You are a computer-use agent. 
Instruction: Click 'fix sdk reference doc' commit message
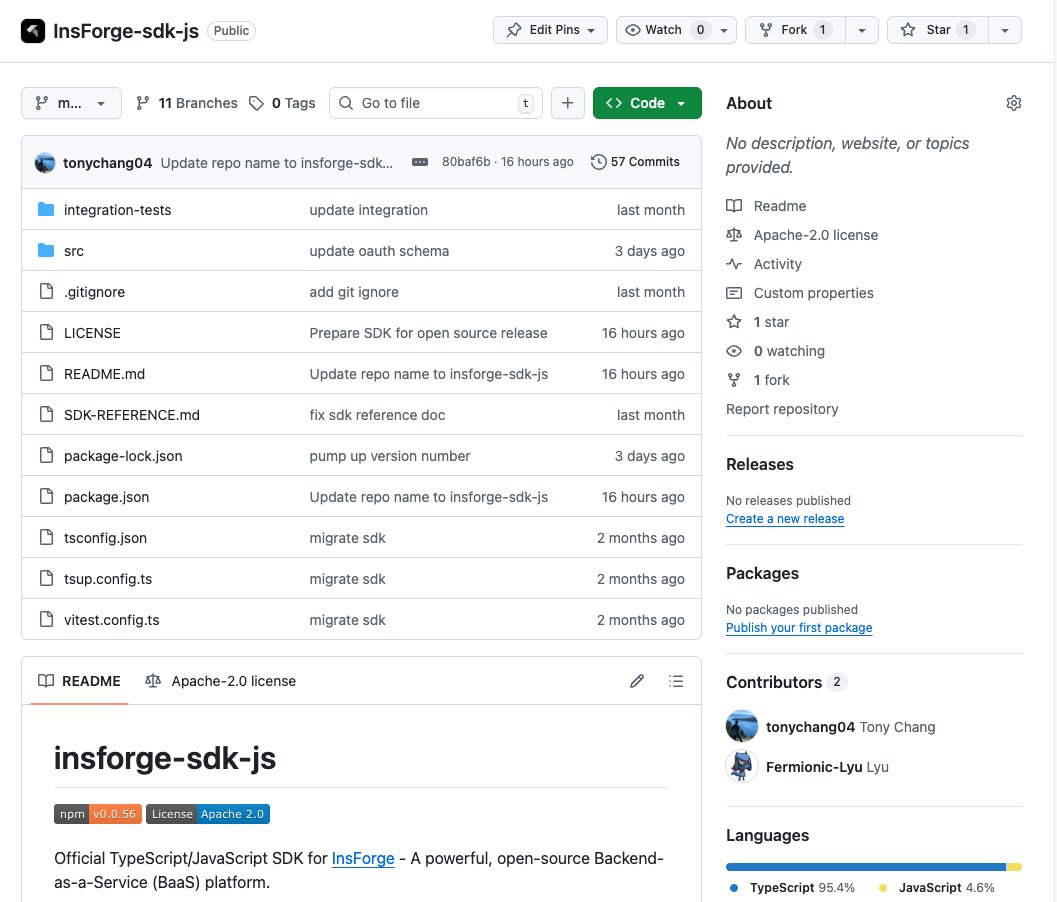377,415
